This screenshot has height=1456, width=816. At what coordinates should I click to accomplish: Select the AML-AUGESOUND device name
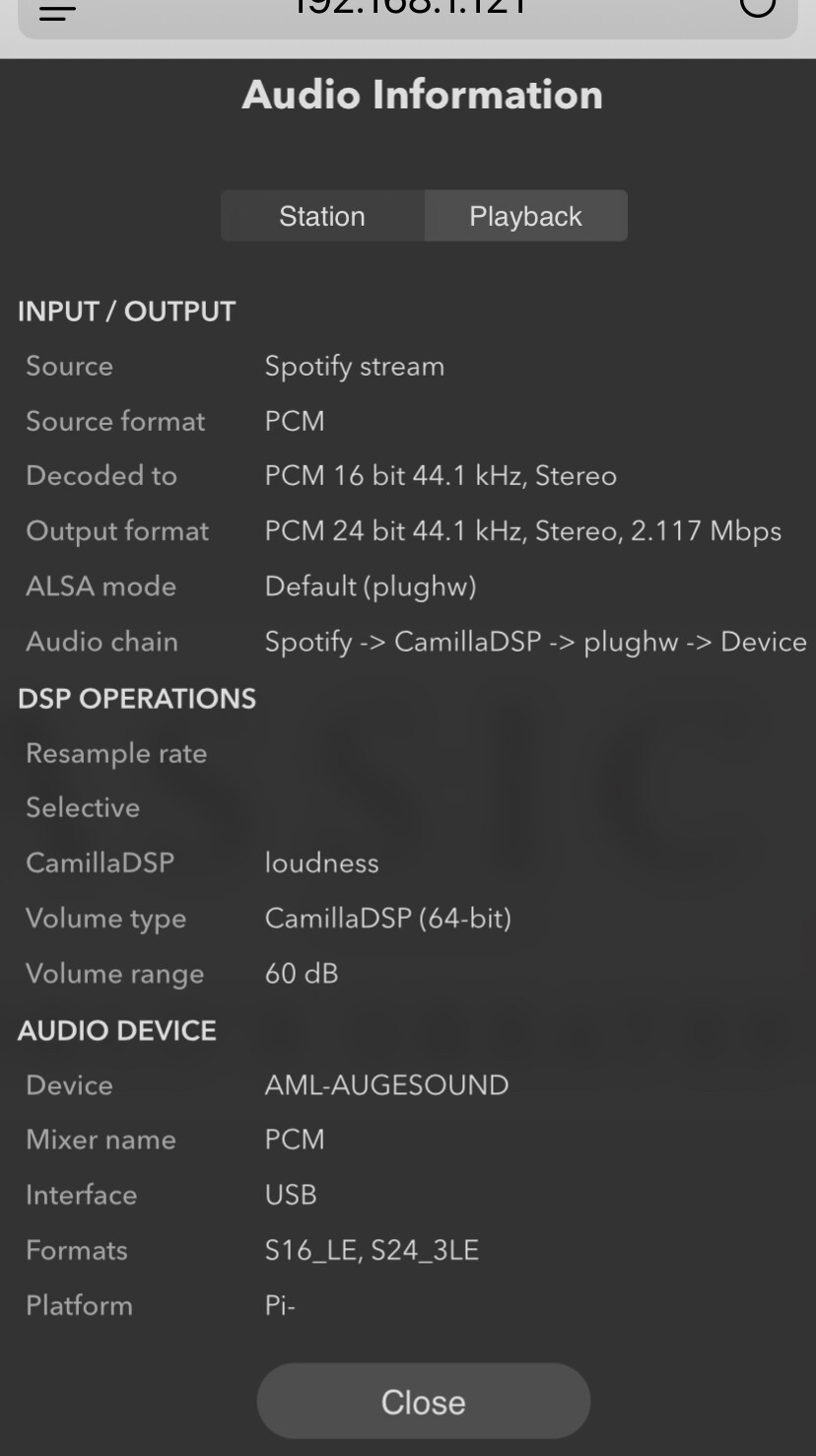pyautogui.click(x=386, y=1085)
